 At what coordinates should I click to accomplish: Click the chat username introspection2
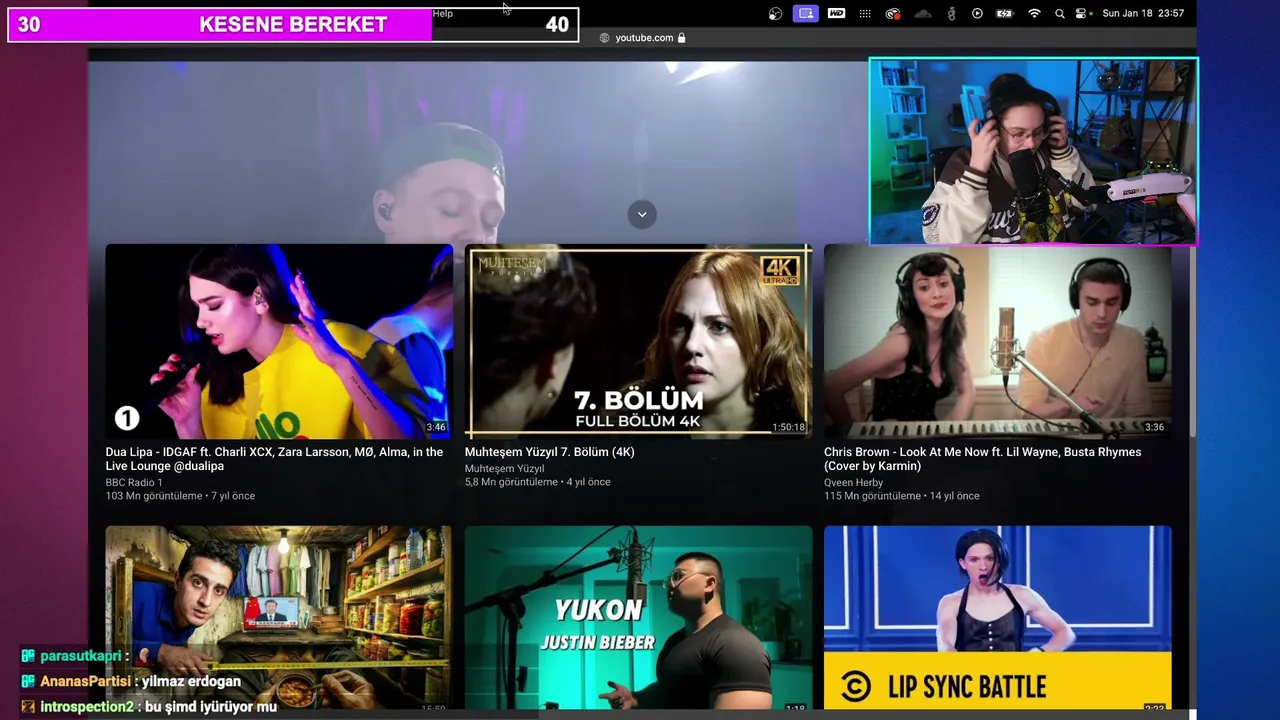87,707
